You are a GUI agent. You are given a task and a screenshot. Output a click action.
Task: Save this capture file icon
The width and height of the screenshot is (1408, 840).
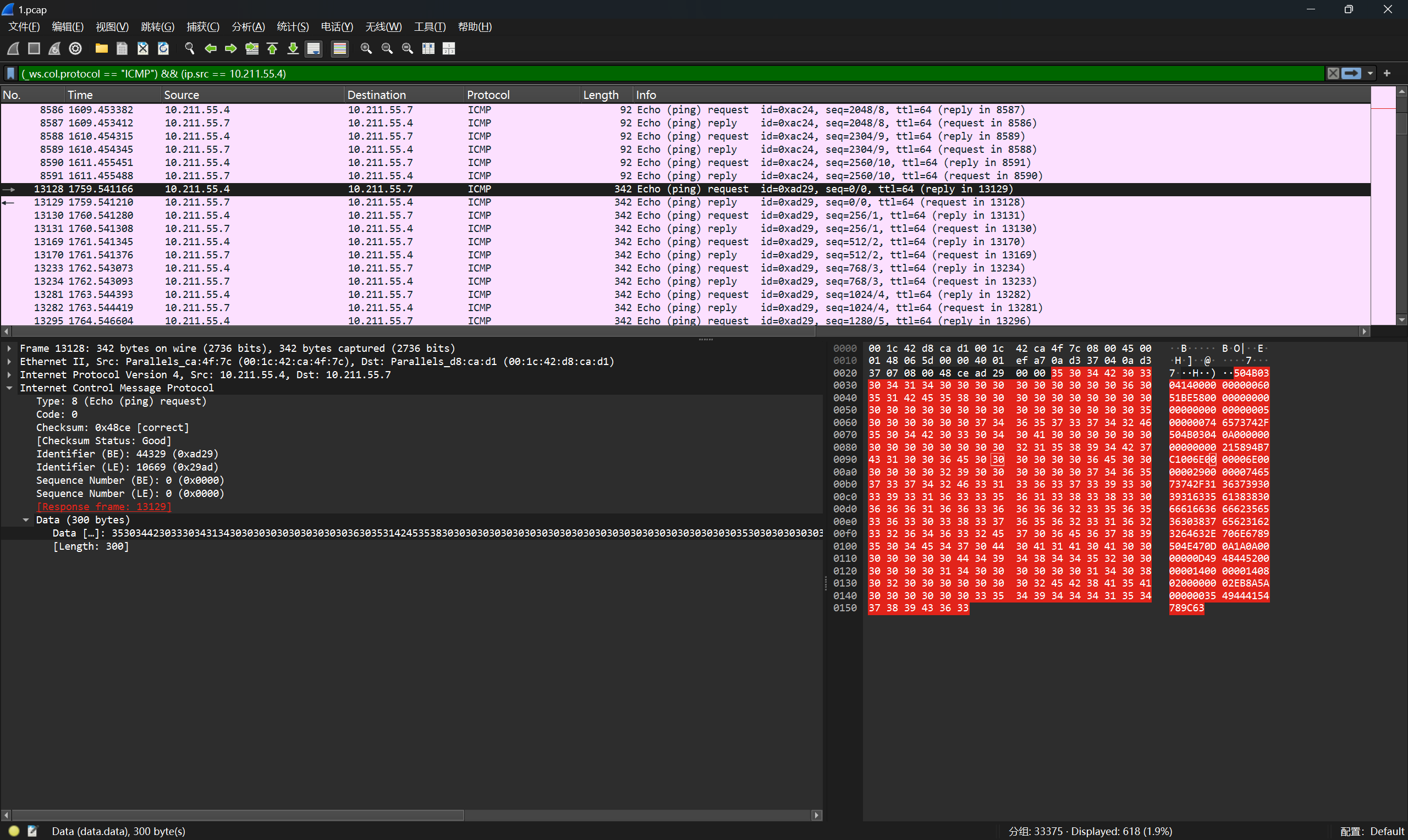pyautogui.click(x=122, y=49)
